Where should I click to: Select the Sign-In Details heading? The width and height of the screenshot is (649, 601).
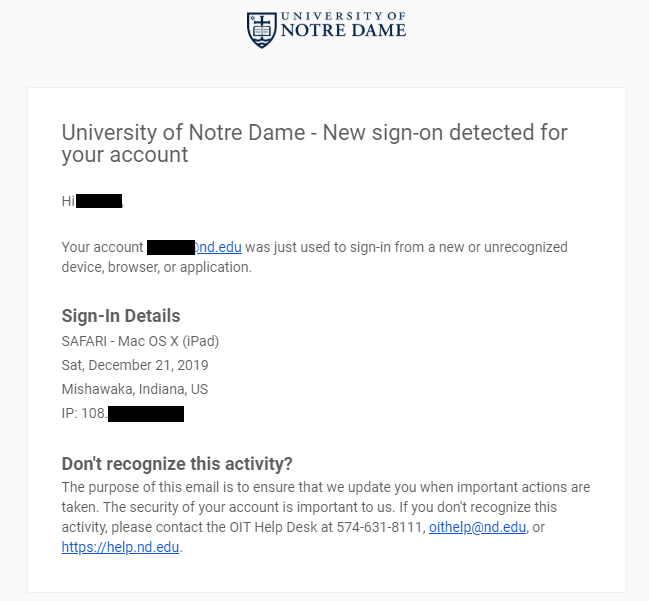click(121, 316)
